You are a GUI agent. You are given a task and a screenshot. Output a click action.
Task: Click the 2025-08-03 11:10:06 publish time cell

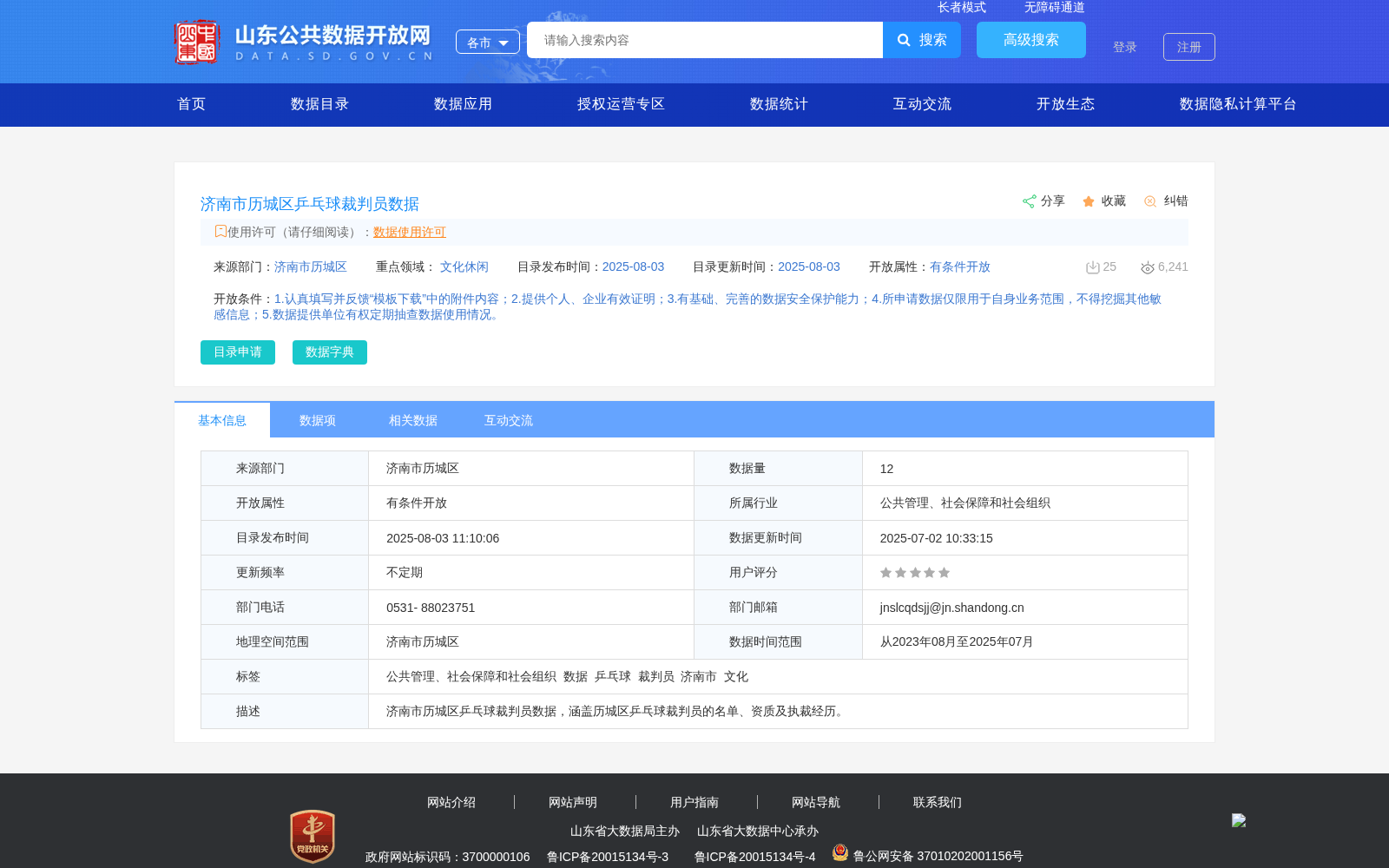click(531, 538)
